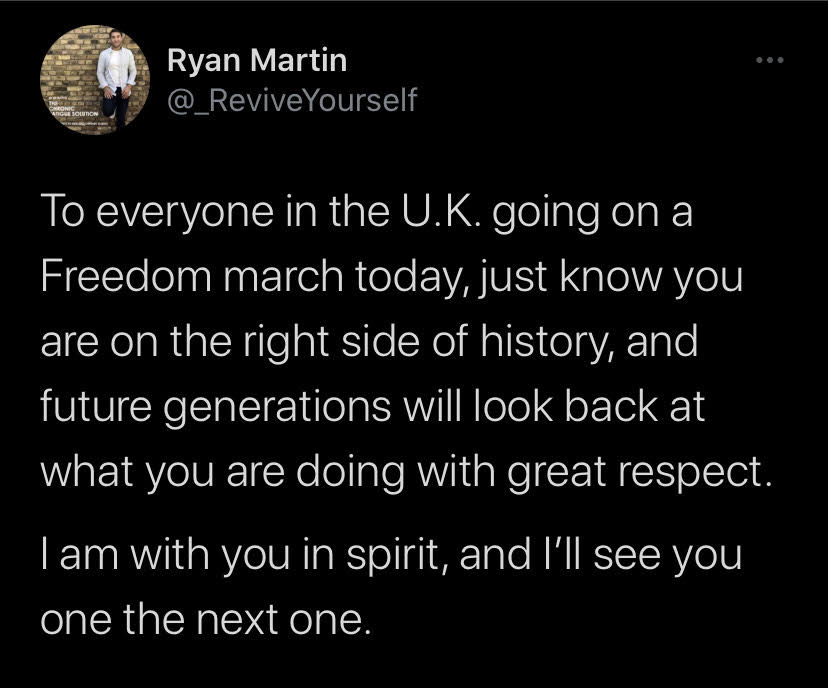Click the second paragraph starting 'I am with you'

pyautogui.click(x=391, y=586)
